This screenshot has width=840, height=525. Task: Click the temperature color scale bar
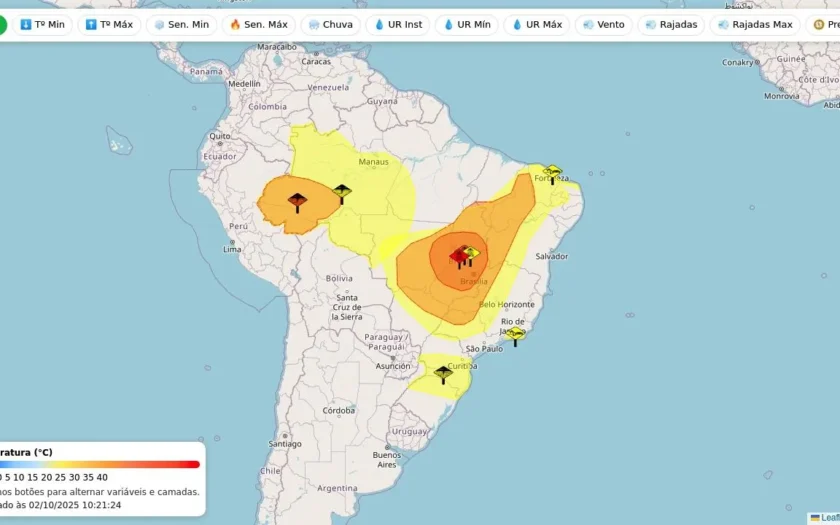100,464
